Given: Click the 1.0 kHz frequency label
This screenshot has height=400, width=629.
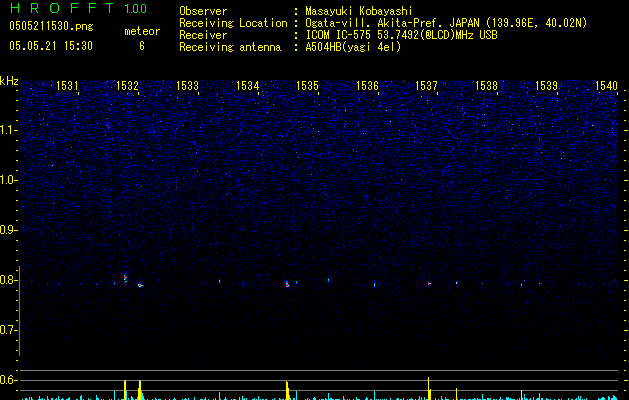Looking at the screenshot, I should 8,180.
